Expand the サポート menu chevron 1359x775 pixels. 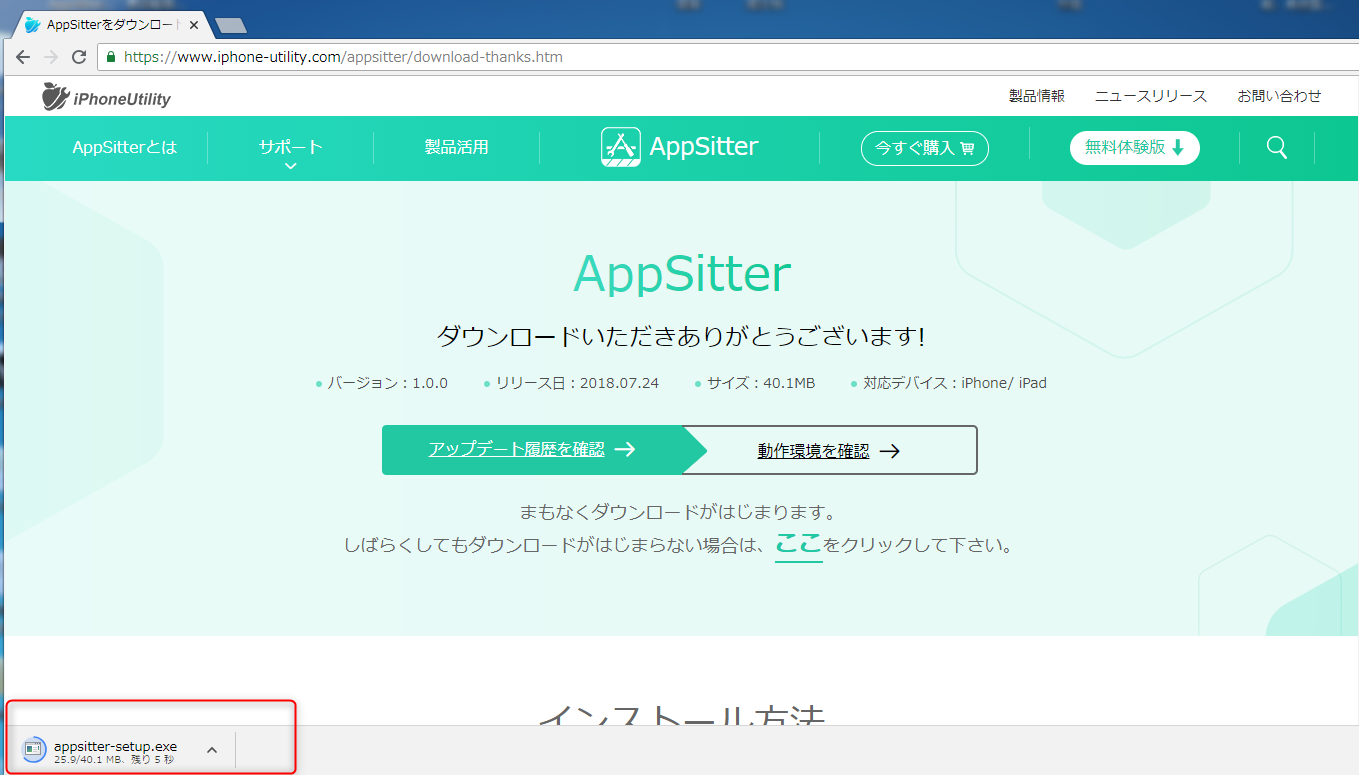pos(290,166)
